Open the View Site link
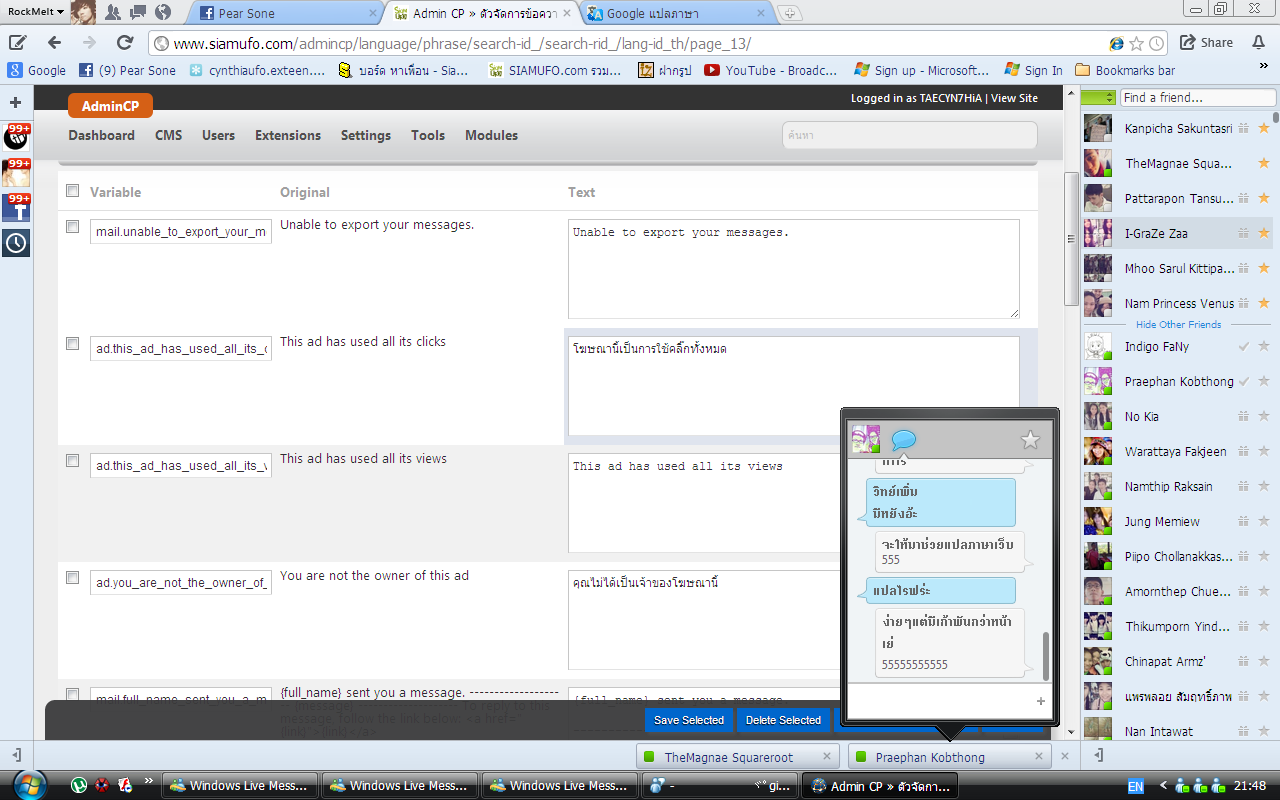This screenshot has height=800, width=1280. point(1014,98)
